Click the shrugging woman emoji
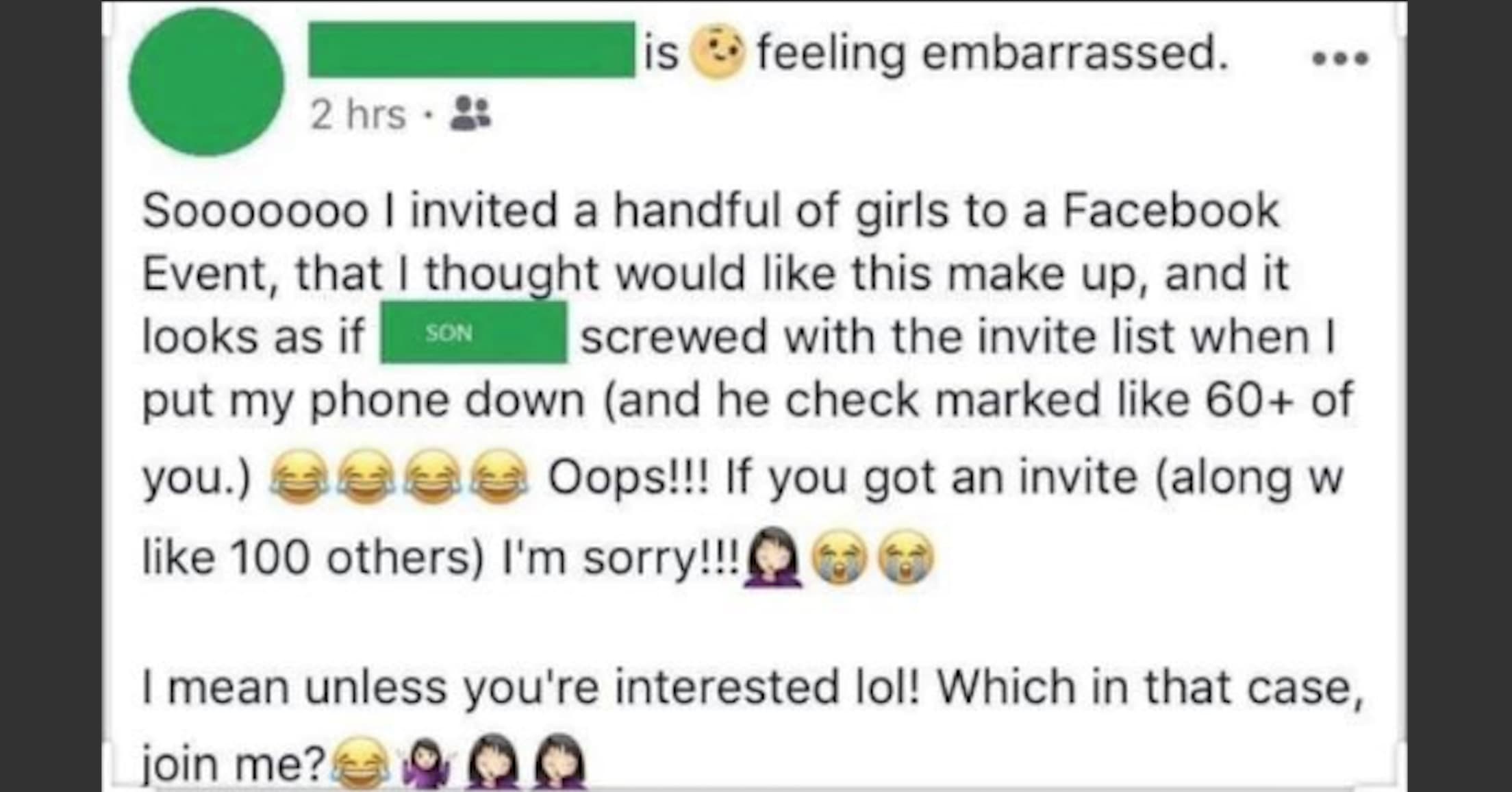Image resolution: width=1512 pixels, height=792 pixels. (426, 763)
